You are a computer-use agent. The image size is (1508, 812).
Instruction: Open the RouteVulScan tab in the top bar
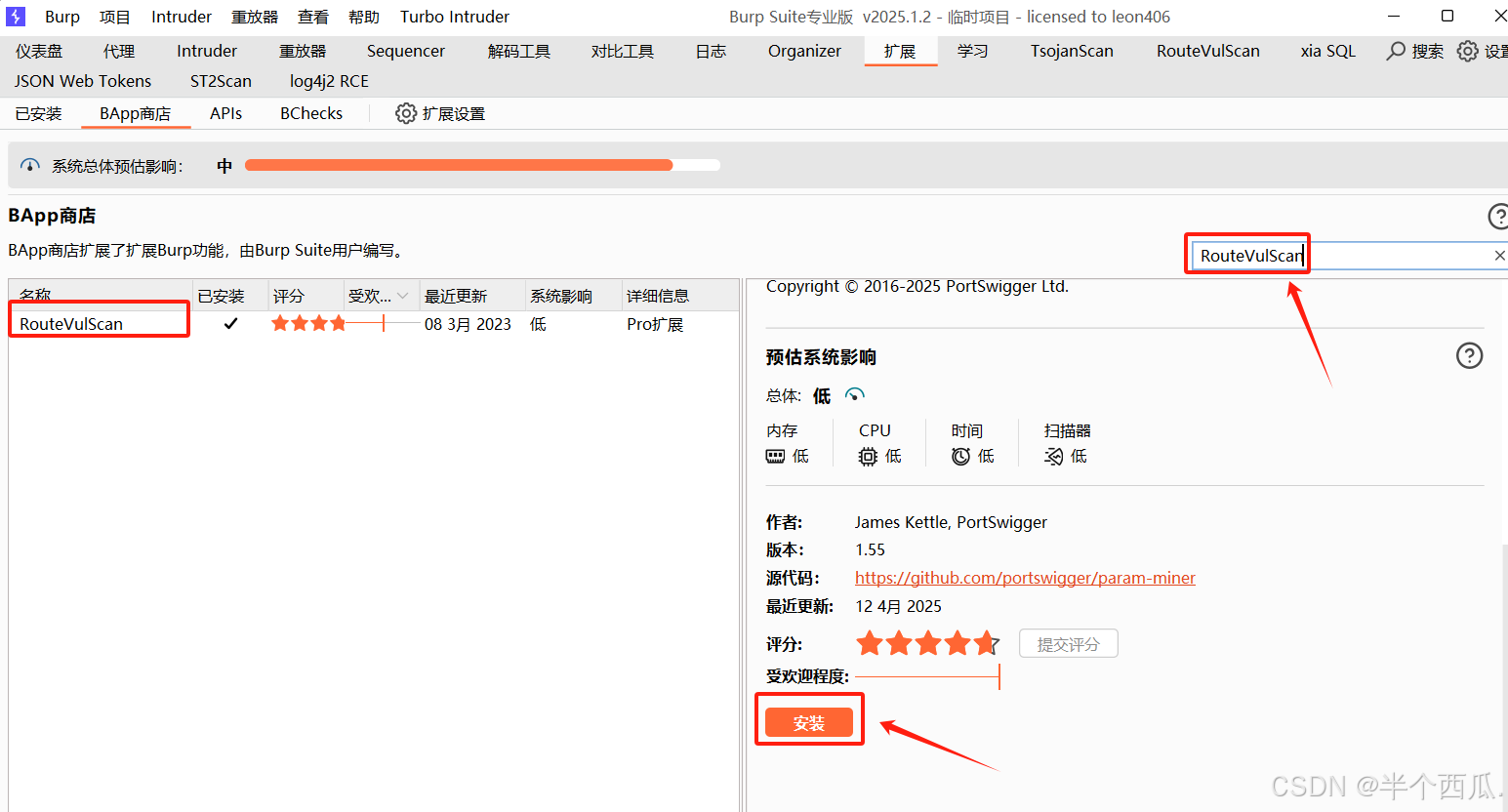tap(1208, 51)
